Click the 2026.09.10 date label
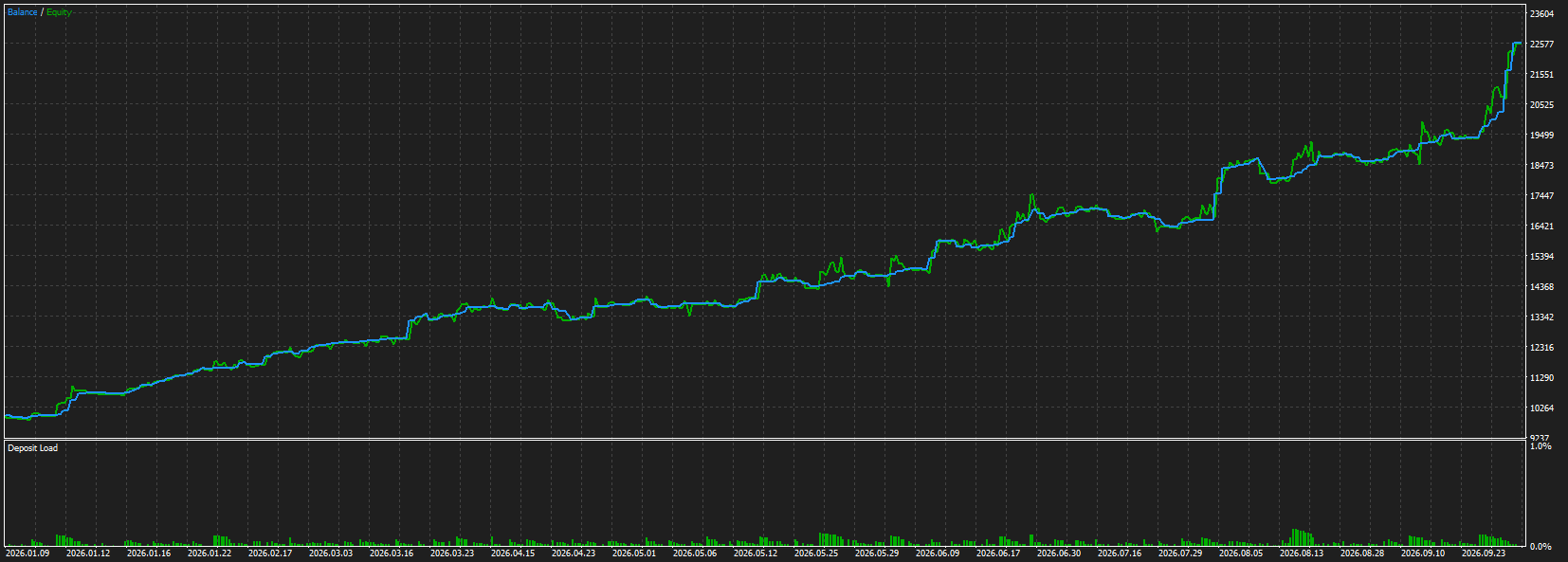The image size is (1568, 562). click(x=1423, y=553)
